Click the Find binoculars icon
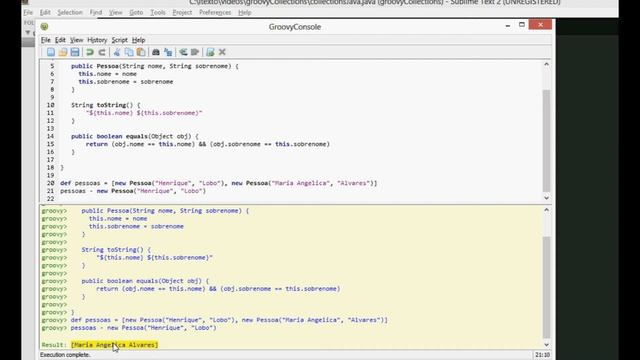Image resolution: width=640 pixels, height=360 pixels. (156, 52)
